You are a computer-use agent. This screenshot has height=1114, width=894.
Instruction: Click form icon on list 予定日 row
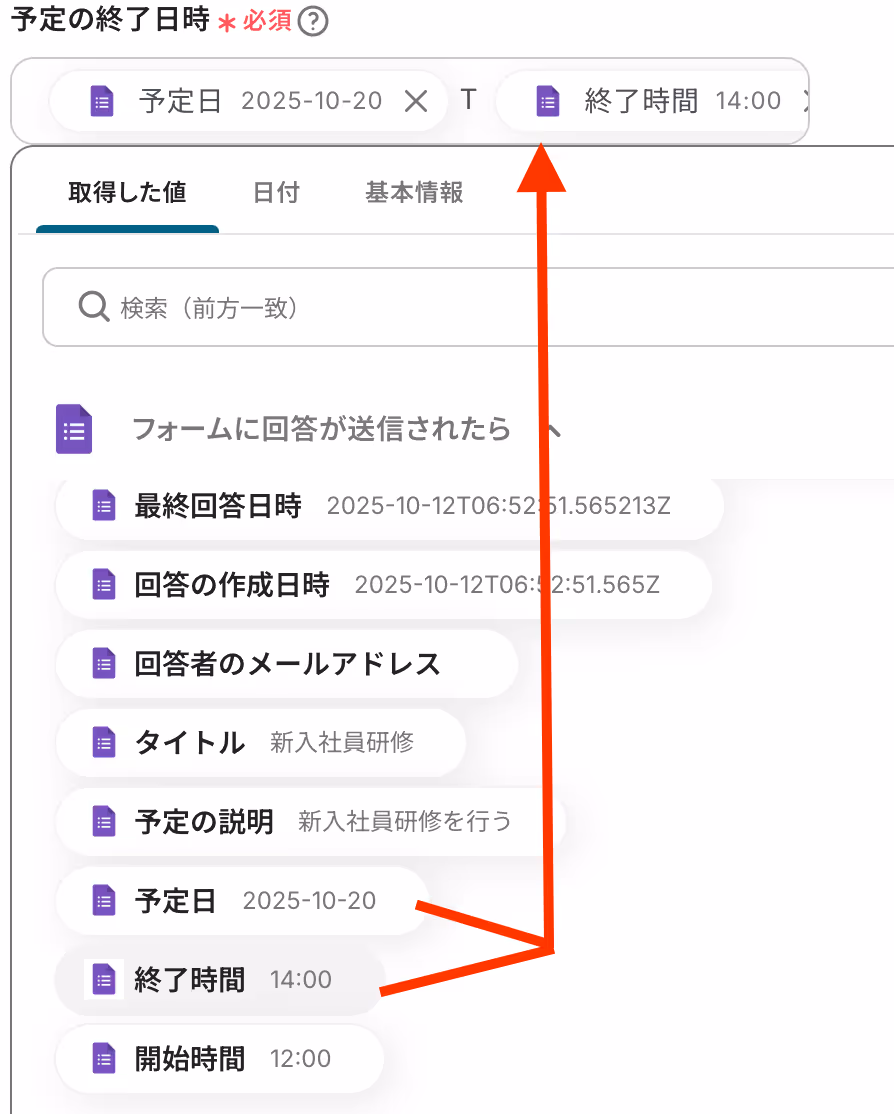click(104, 901)
